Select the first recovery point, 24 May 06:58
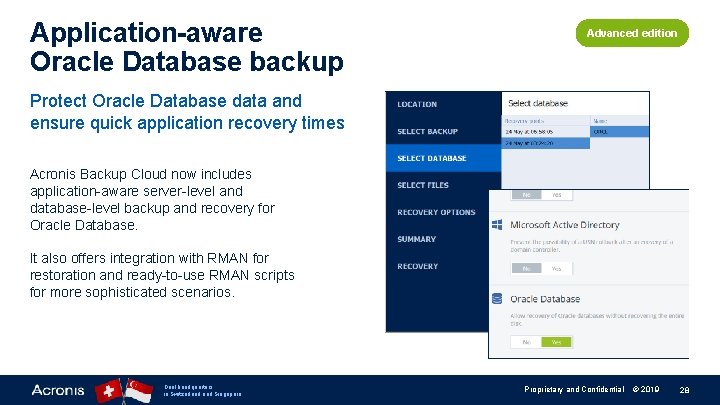 [546, 132]
